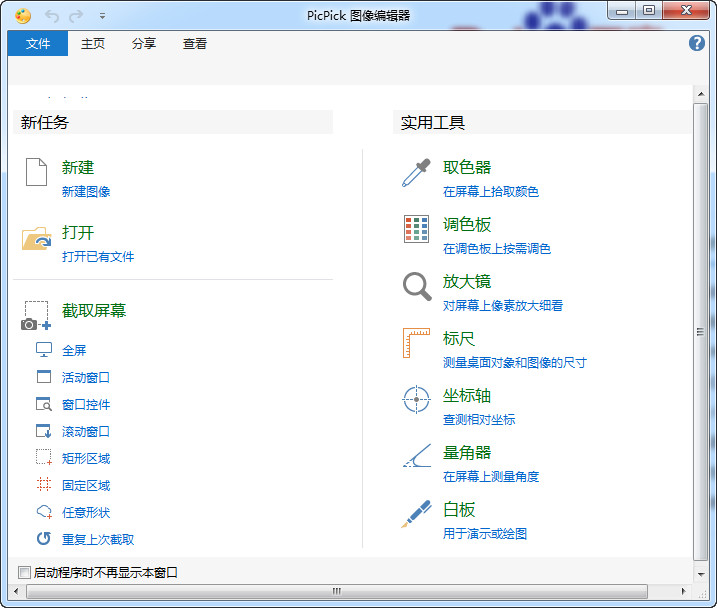Launch the 坐标轴 tool link
Image resolution: width=717 pixels, height=608 pixels.
[x=467, y=395]
